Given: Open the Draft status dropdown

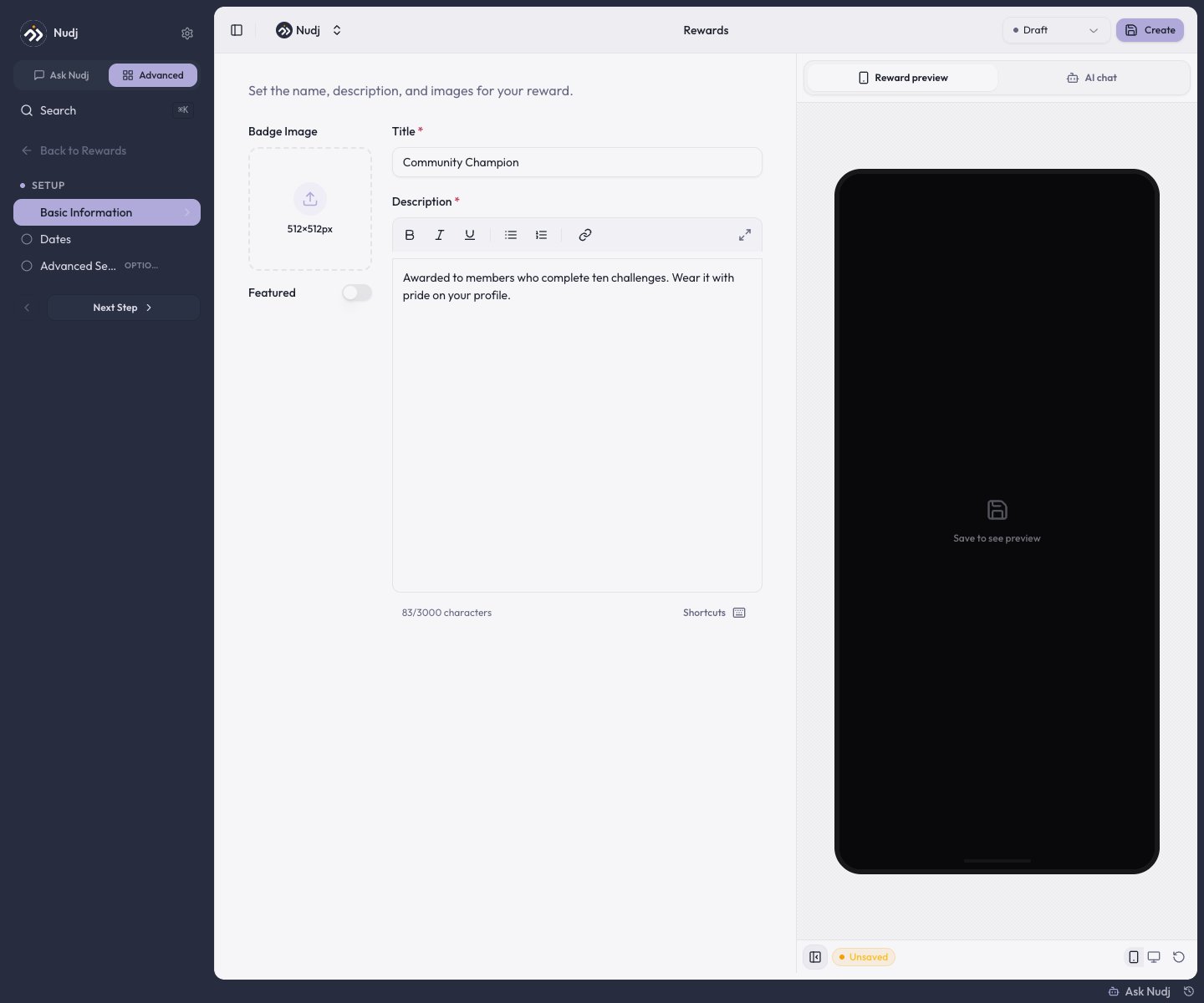Looking at the screenshot, I should 1056,30.
